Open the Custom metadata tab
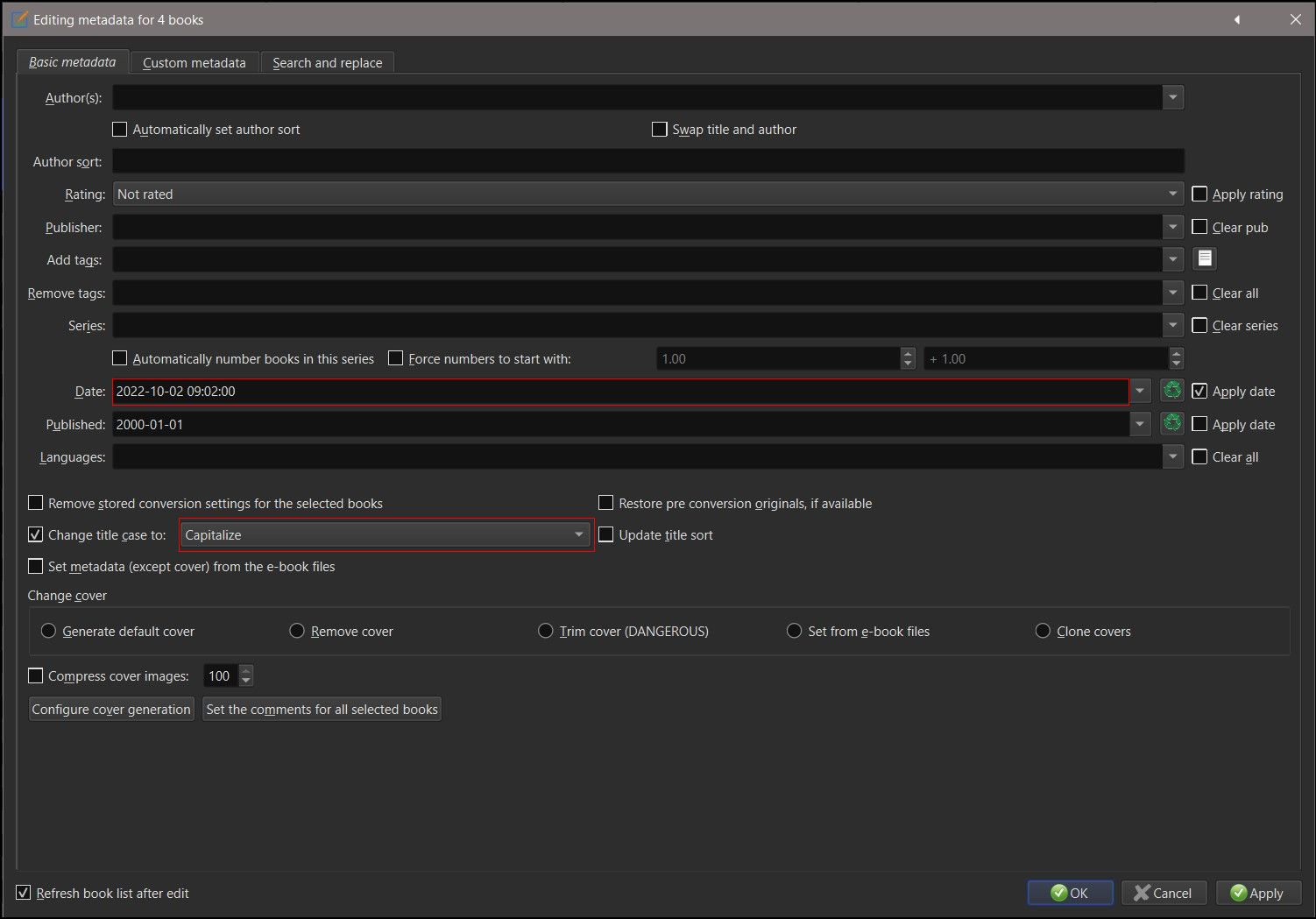 [195, 62]
